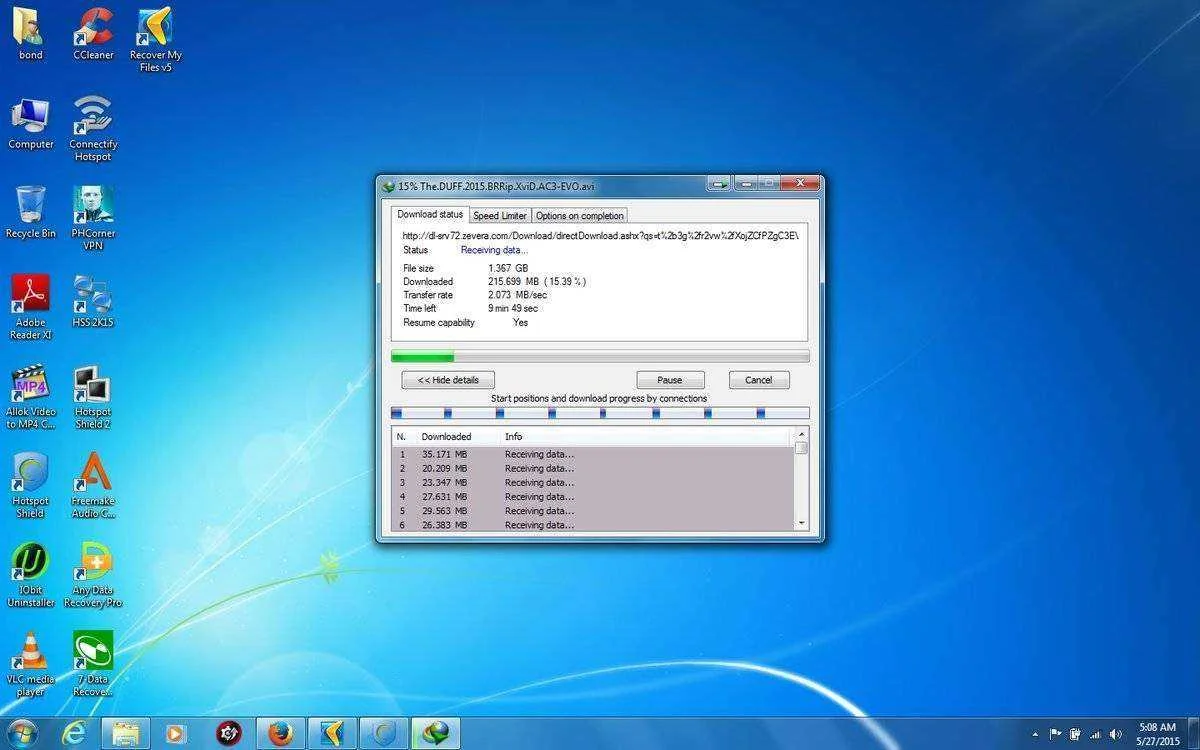The image size is (1200, 750).
Task: Show hidden tray icons arrow
Action: pos(1035,734)
